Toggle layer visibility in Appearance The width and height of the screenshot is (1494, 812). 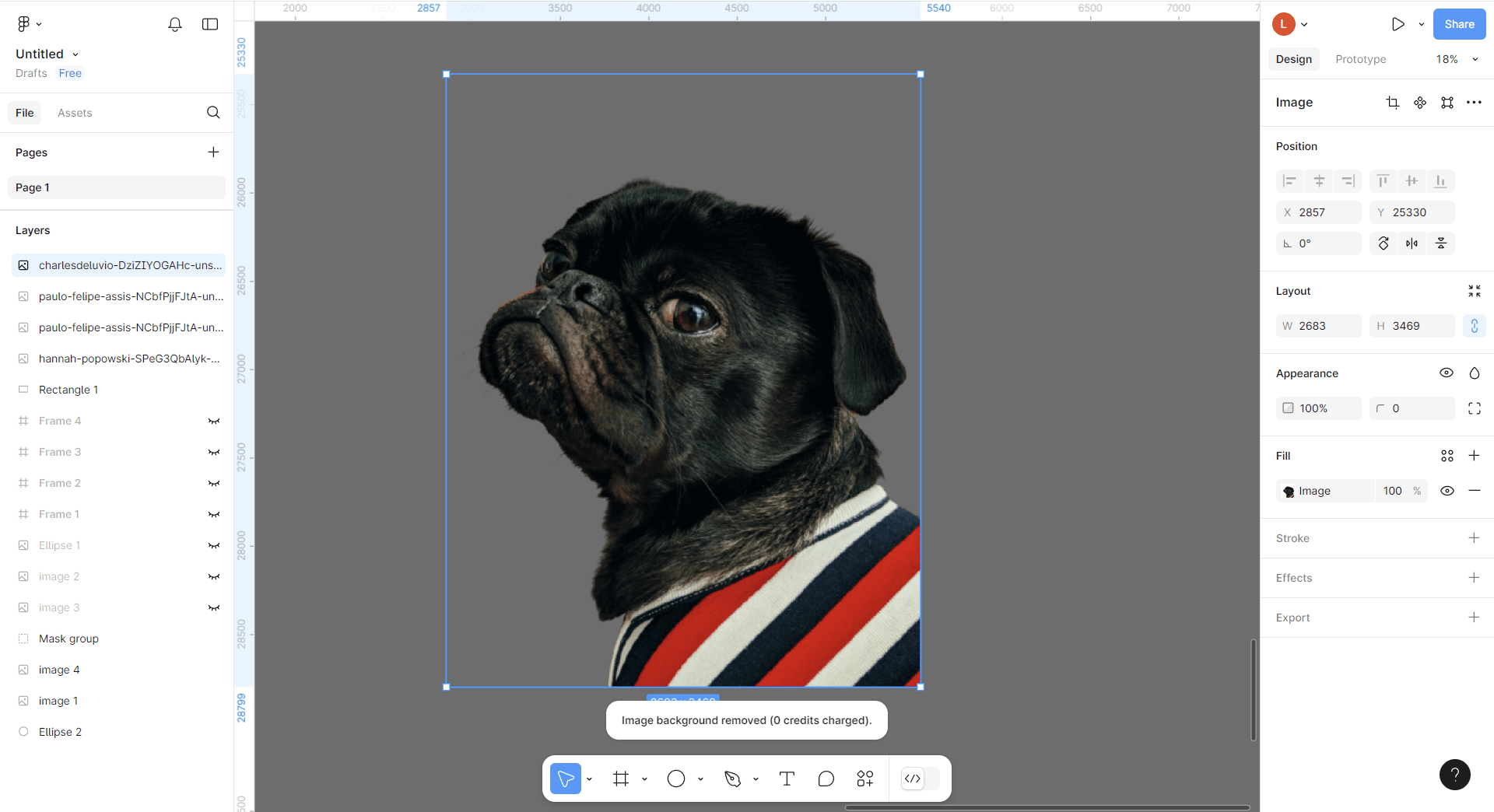tap(1447, 373)
